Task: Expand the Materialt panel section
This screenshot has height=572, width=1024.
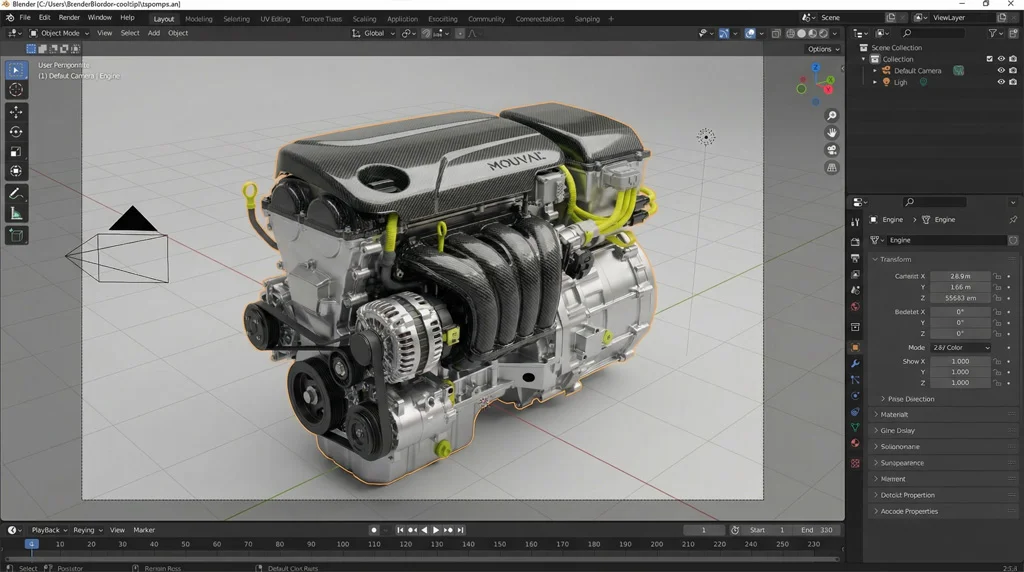Action: (894, 414)
